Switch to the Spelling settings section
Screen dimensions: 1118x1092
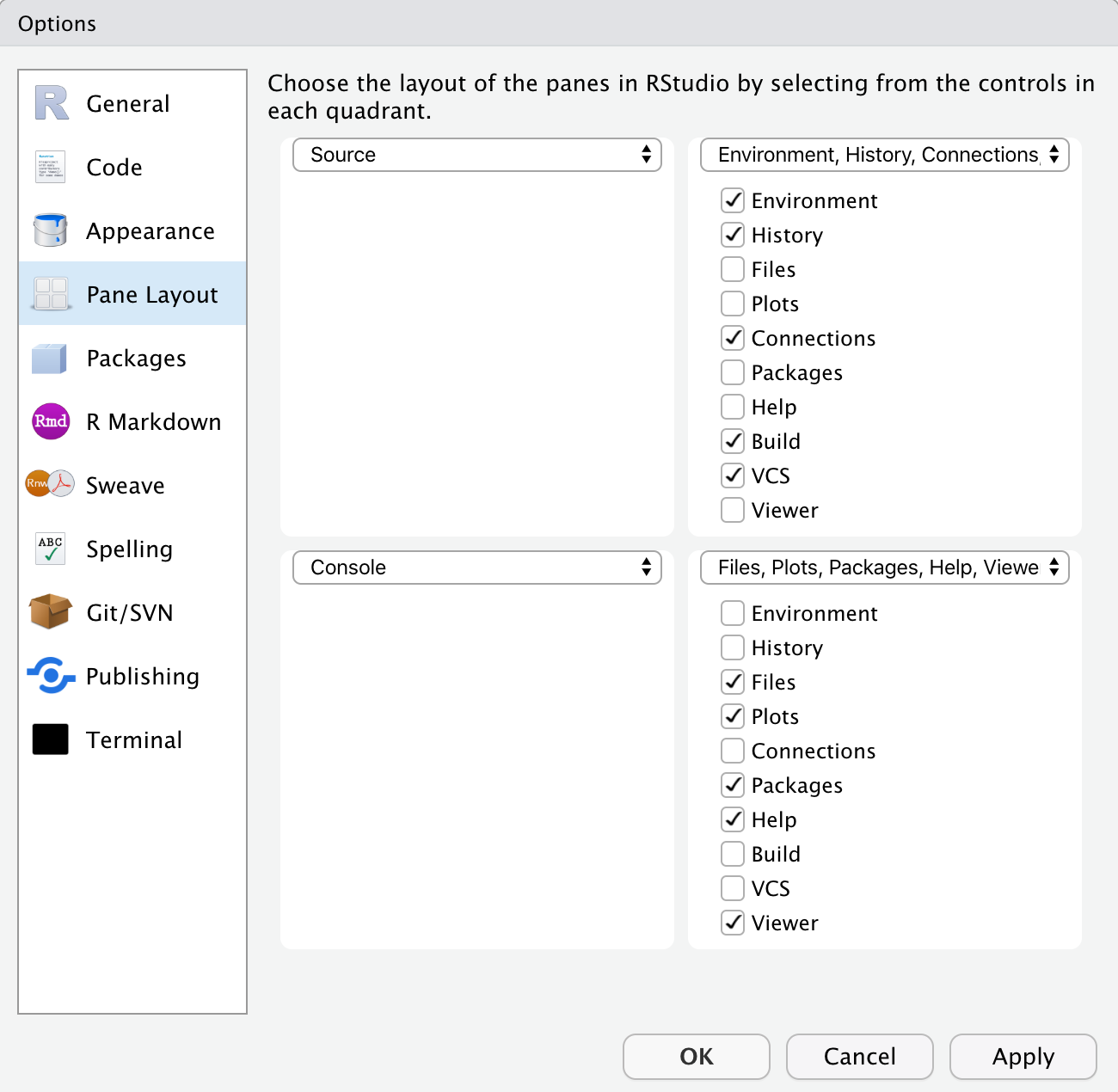tap(129, 549)
